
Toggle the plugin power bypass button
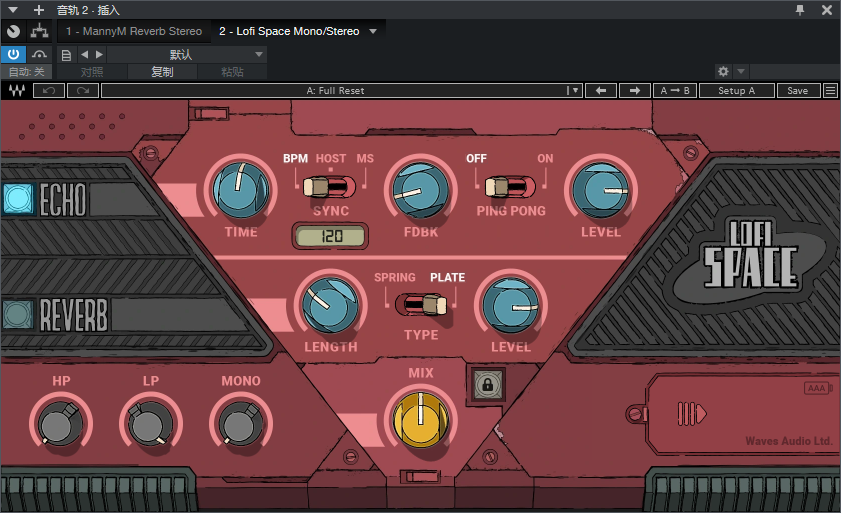[x=13, y=54]
